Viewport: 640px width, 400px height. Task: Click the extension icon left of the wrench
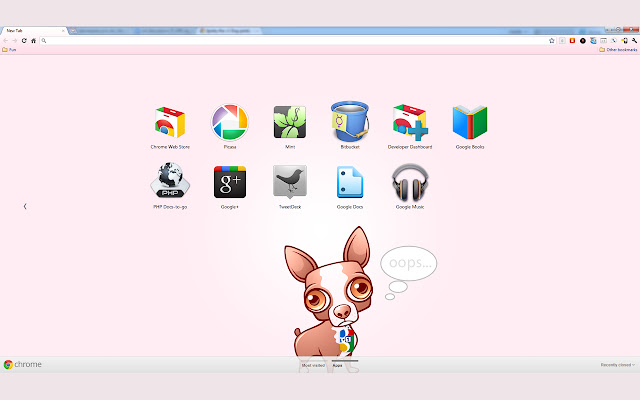(624, 40)
